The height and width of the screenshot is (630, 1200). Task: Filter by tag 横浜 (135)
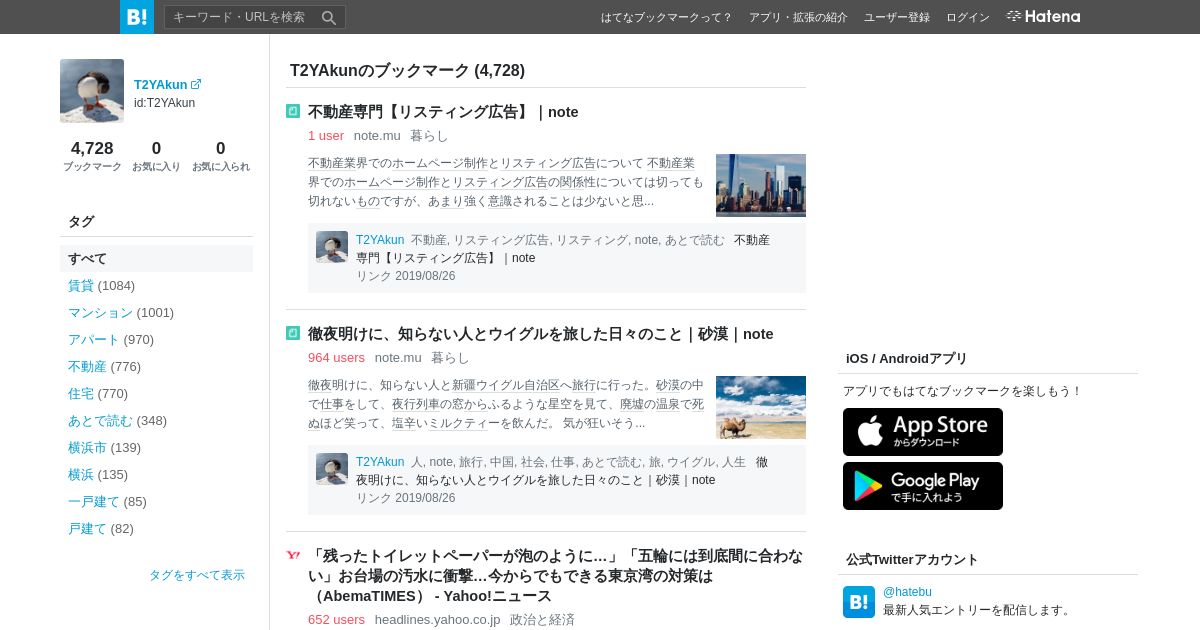[x=81, y=474]
